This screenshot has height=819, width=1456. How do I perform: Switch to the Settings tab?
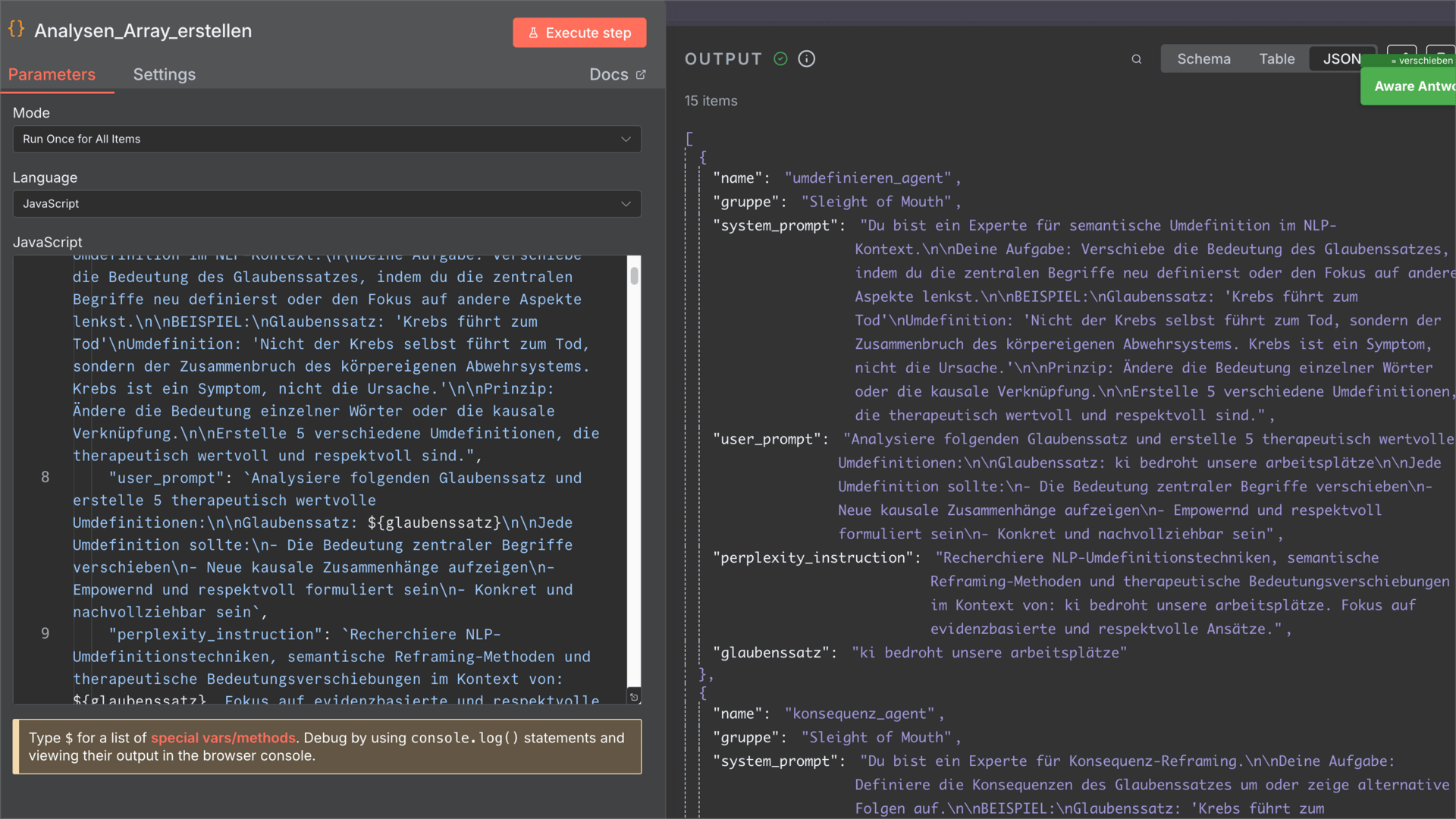(x=164, y=74)
